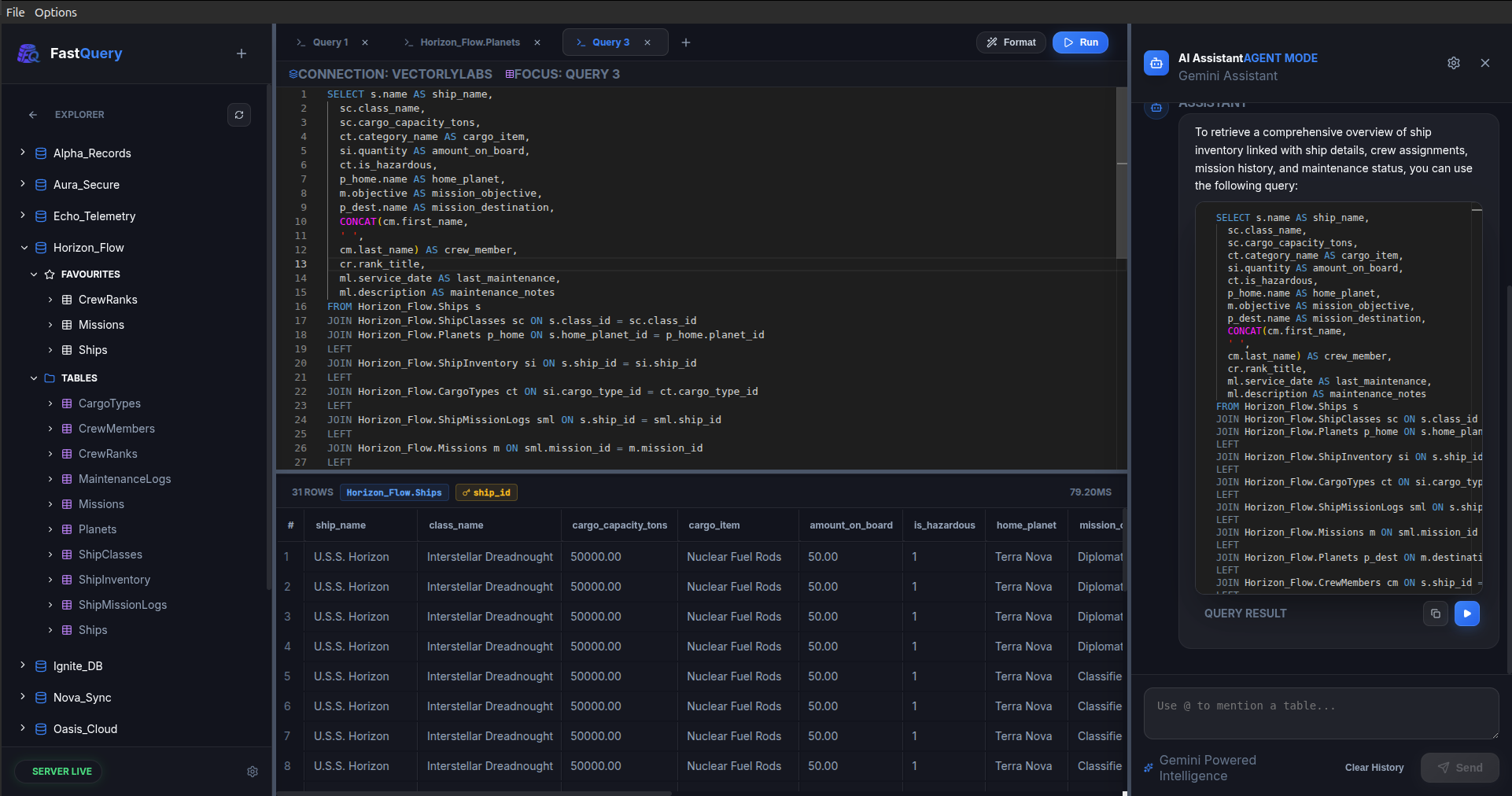
Task: Click the plus icon beside FastQuery
Action: [x=242, y=53]
